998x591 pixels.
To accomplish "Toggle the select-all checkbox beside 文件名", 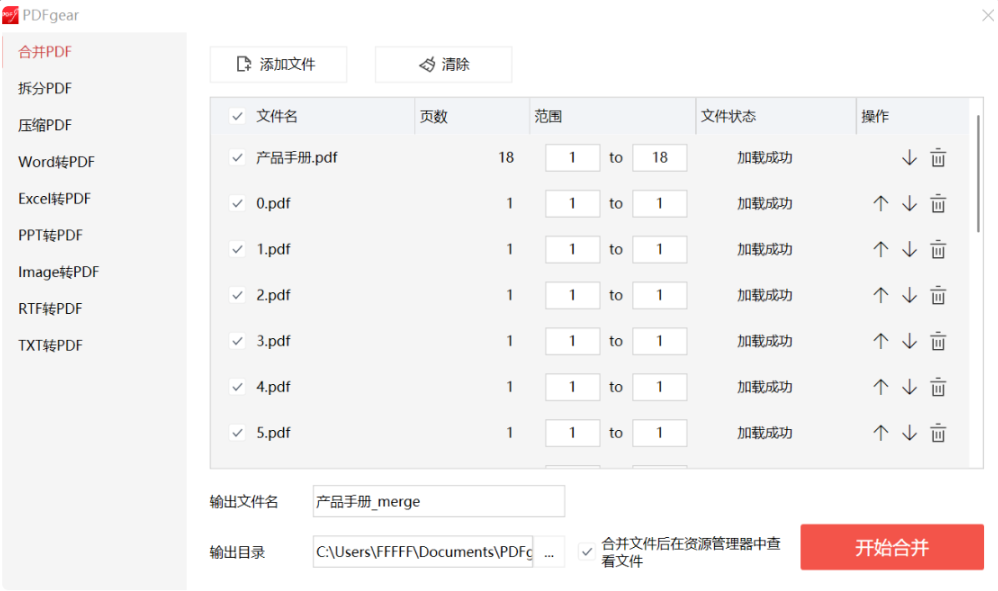I will click(237, 116).
